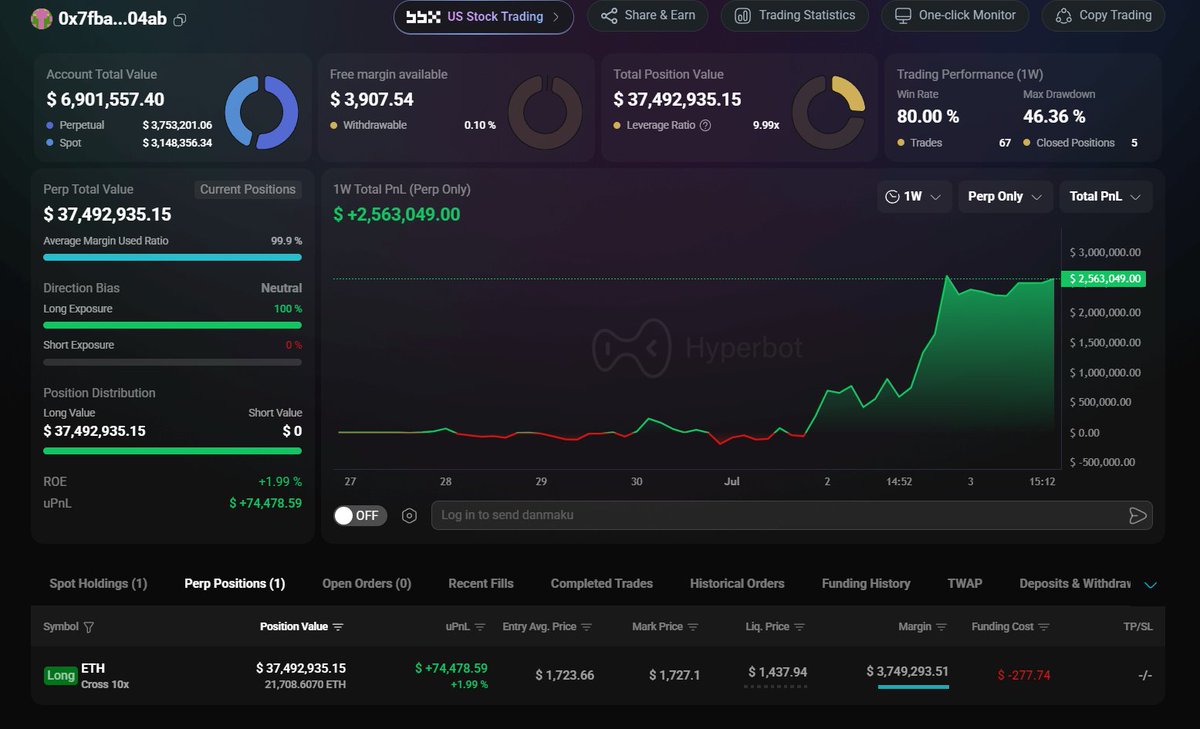Viewport: 1200px width, 729px height.
Task: Expand the tabs overflow chevron
Action: click(1150, 585)
